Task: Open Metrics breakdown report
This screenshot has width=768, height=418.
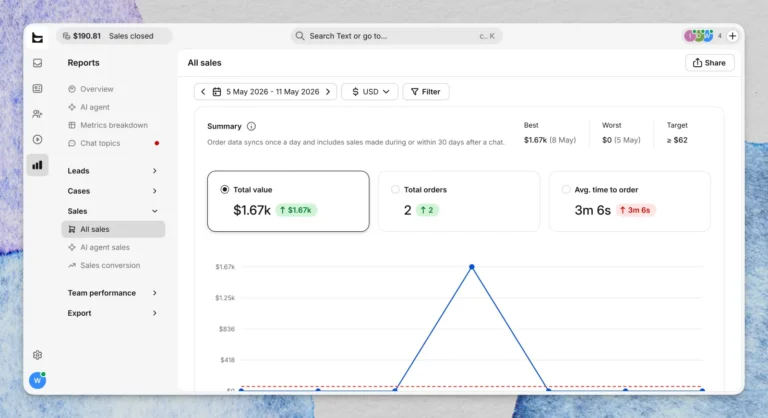Action: 113,125
